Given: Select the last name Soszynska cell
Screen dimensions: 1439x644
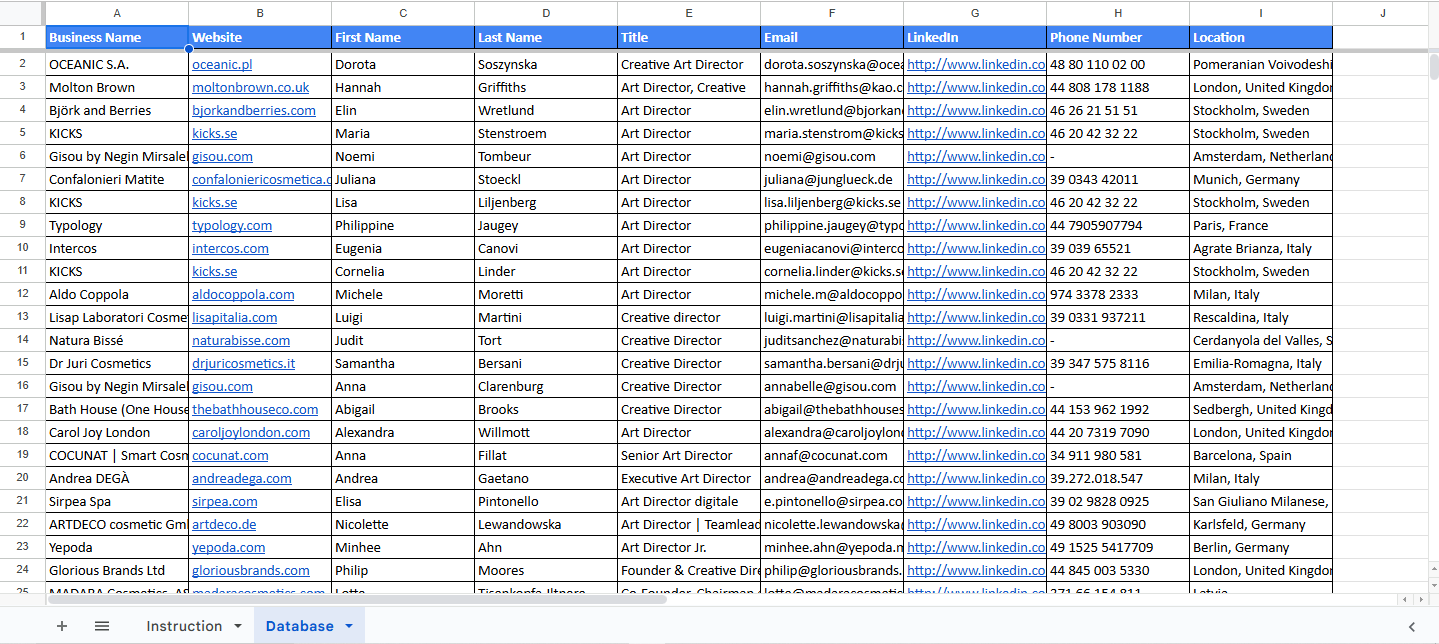Looking at the screenshot, I should [x=546, y=64].
